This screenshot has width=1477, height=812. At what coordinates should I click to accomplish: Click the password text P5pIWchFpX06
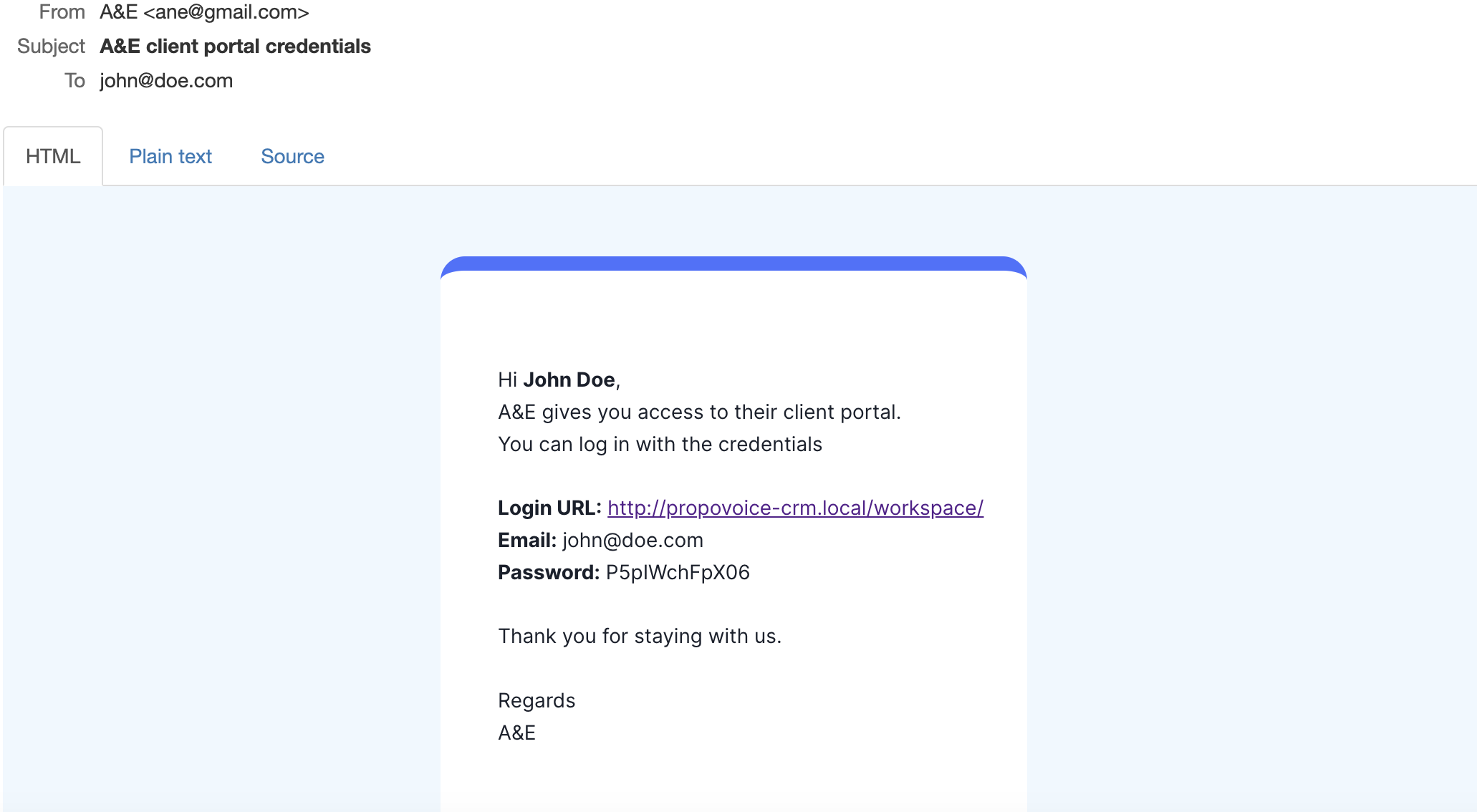(678, 572)
